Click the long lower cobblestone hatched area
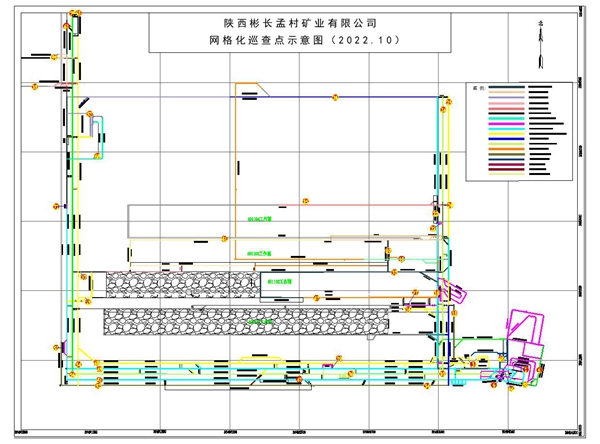This screenshot has height=444, width=600. tap(246, 322)
